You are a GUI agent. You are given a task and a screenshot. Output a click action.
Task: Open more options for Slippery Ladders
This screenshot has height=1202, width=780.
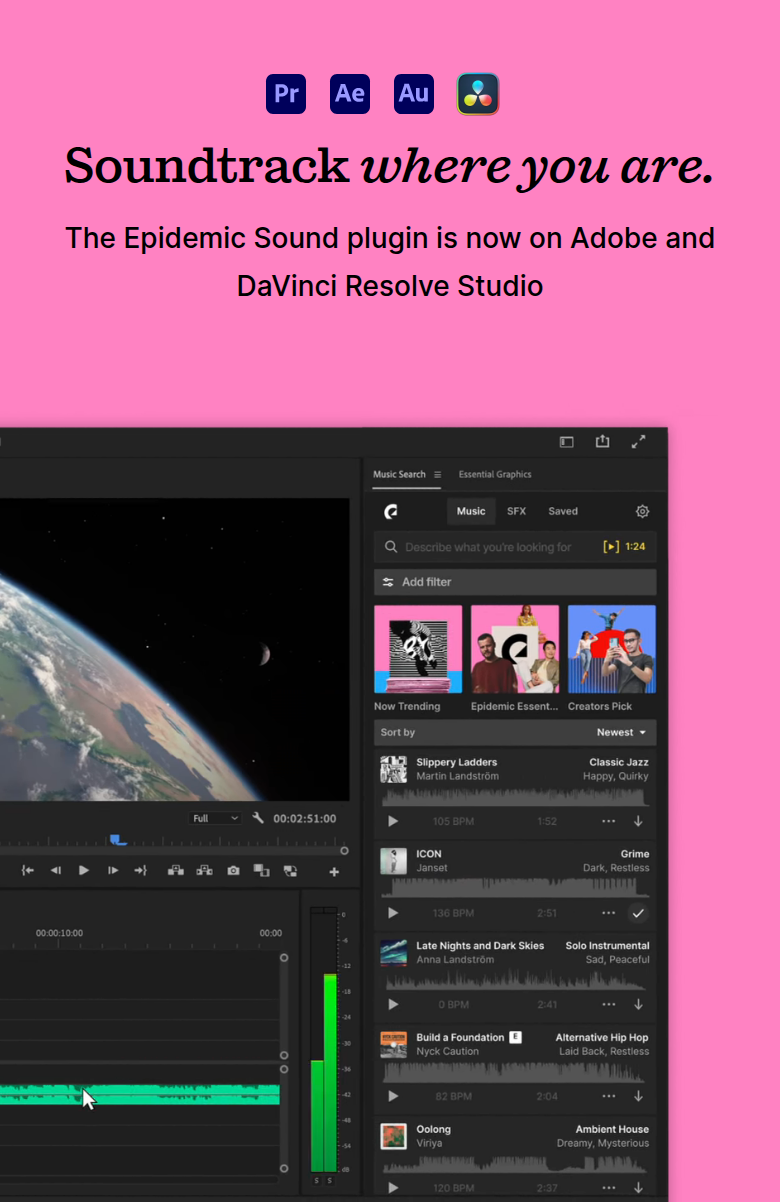(609, 821)
